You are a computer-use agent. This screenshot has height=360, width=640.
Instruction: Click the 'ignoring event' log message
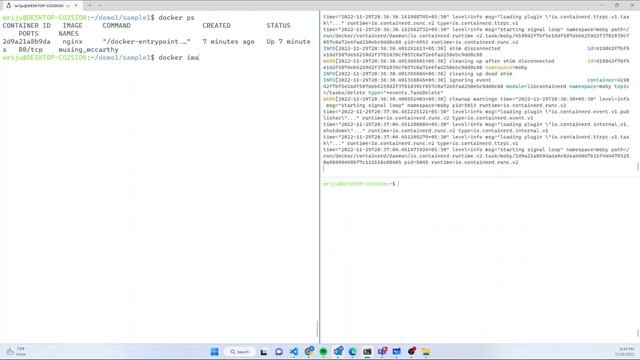click(470, 80)
